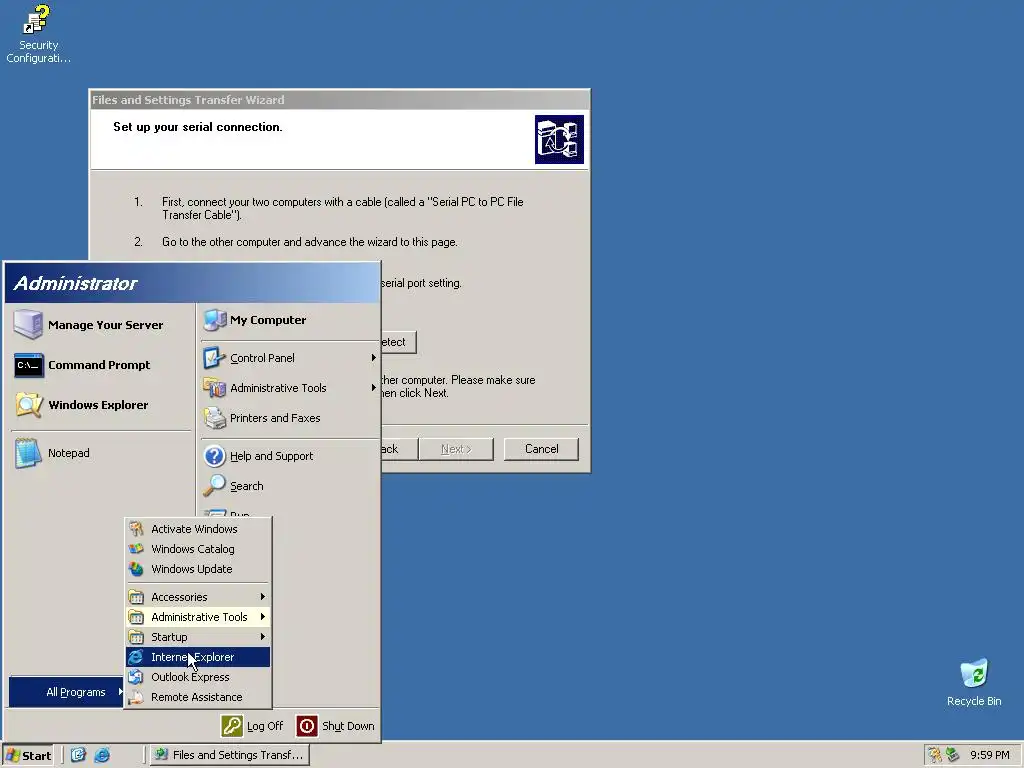
Task: Click the Administrator user name header
Action: pos(75,283)
